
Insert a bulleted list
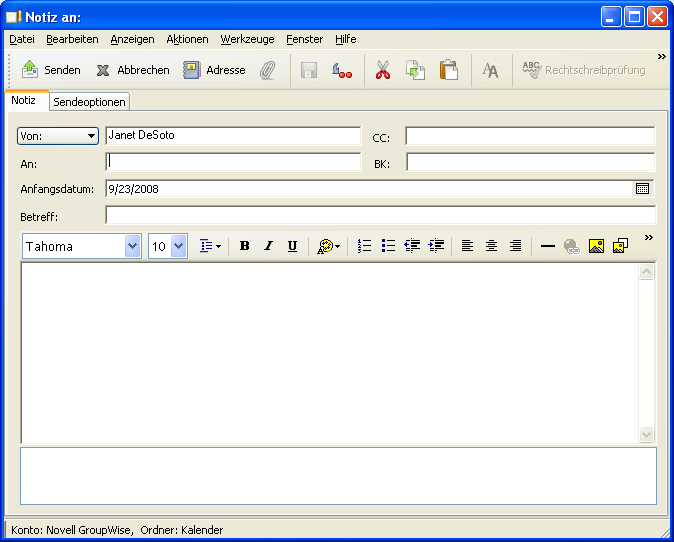click(388, 246)
